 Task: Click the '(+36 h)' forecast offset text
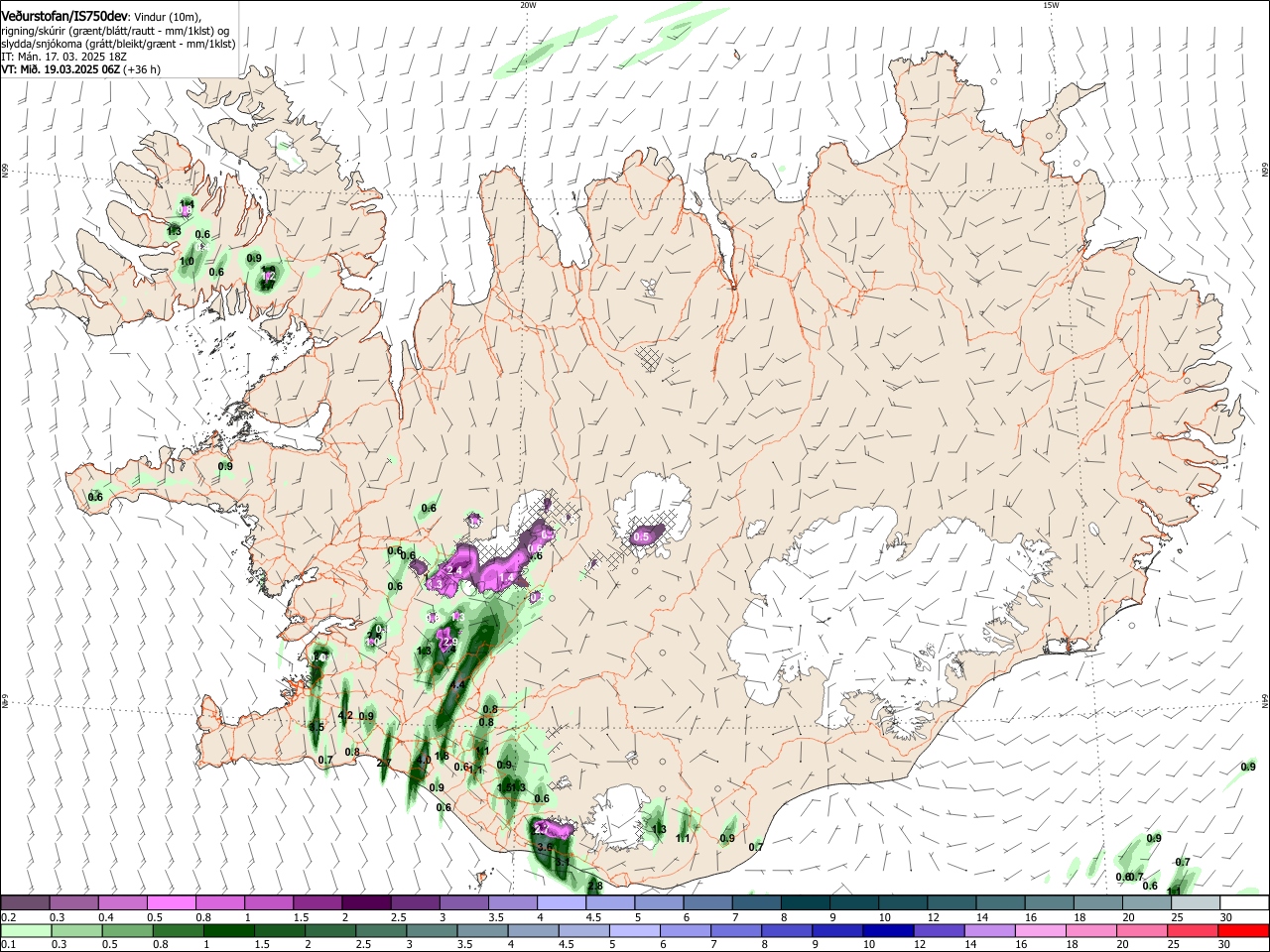143,69
